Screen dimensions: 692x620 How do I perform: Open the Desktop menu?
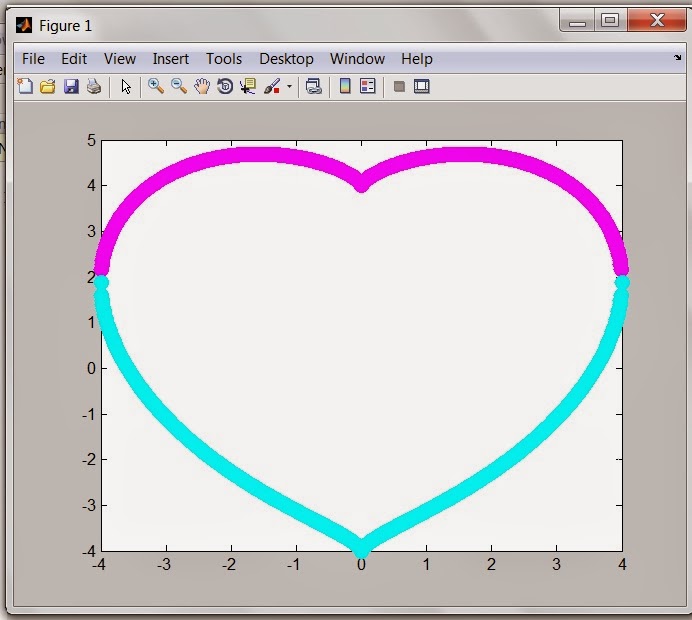pos(286,59)
